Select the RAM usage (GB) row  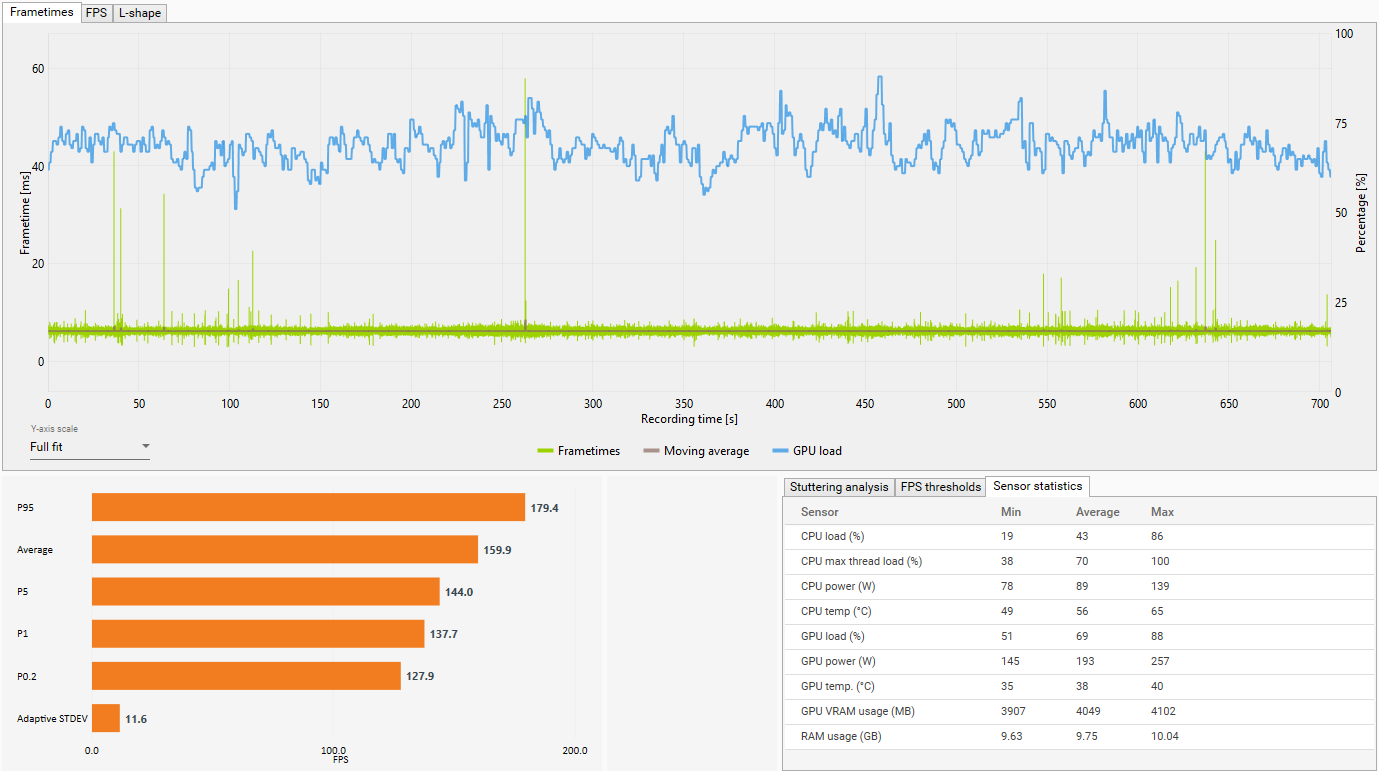pos(1078,736)
